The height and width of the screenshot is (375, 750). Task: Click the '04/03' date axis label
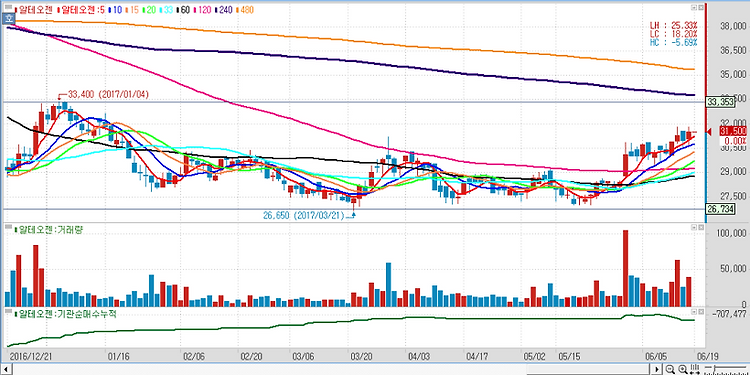click(419, 356)
